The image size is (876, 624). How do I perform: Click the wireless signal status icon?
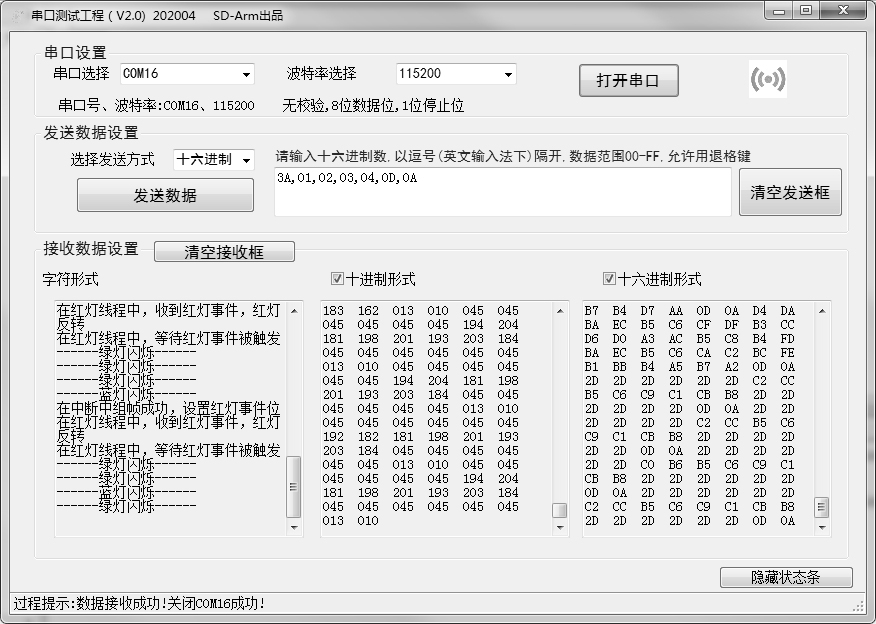tap(768, 81)
